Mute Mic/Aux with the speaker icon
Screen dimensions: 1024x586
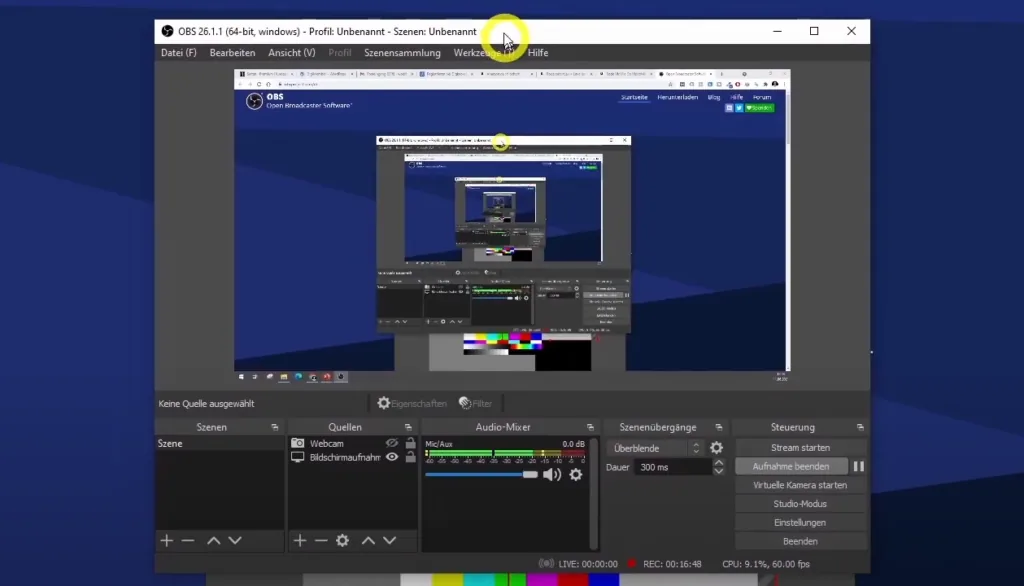(552, 475)
